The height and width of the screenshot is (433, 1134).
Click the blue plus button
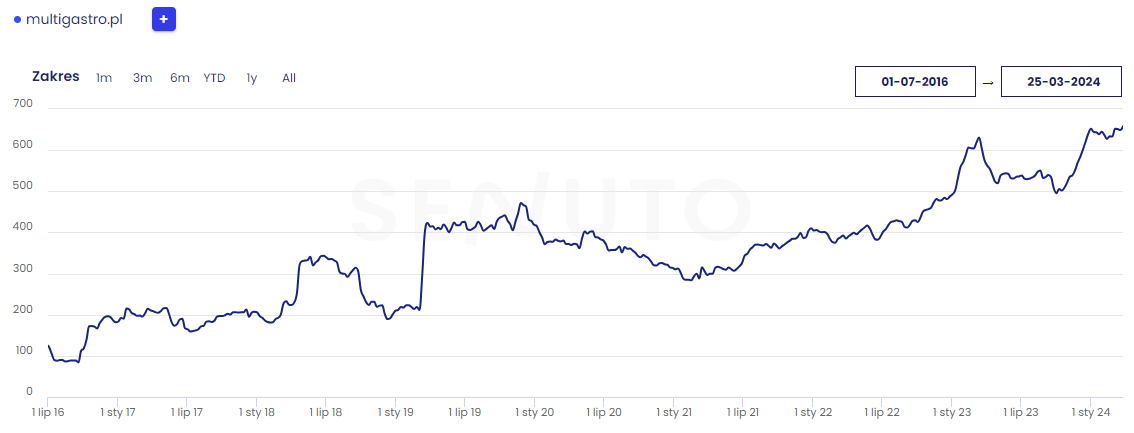pyautogui.click(x=164, y=19)
